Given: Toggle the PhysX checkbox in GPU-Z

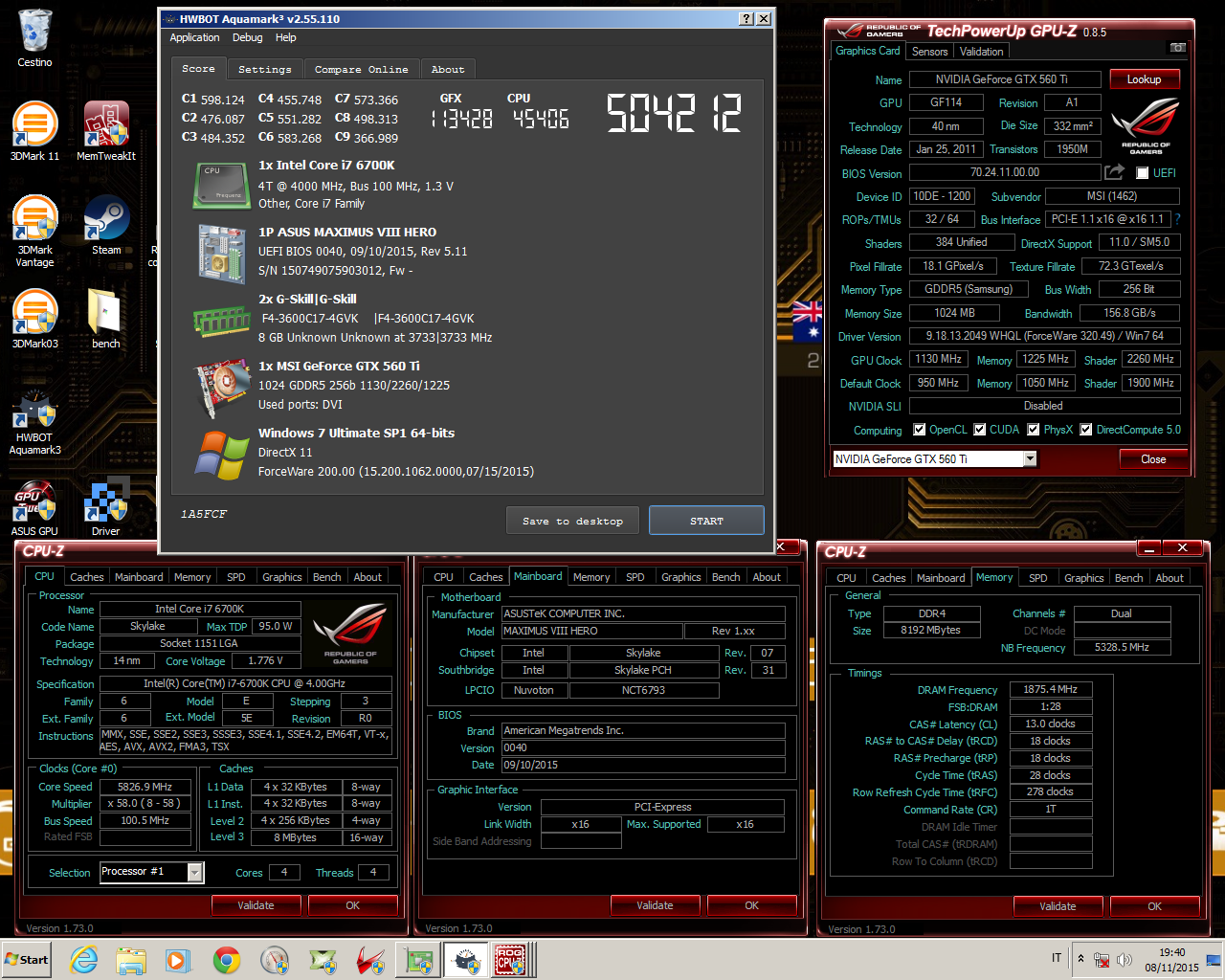Looking at the screenshot, I should click(x=1033, y=430).
